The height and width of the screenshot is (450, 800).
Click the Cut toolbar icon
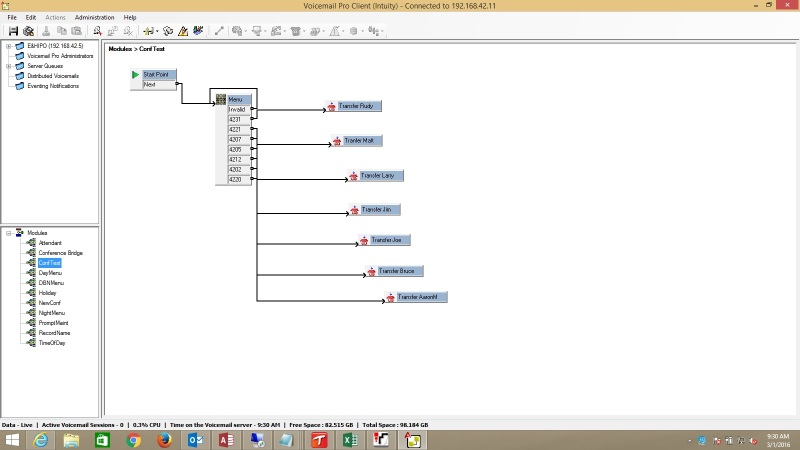pyautogui.click(x=46, y=31)
